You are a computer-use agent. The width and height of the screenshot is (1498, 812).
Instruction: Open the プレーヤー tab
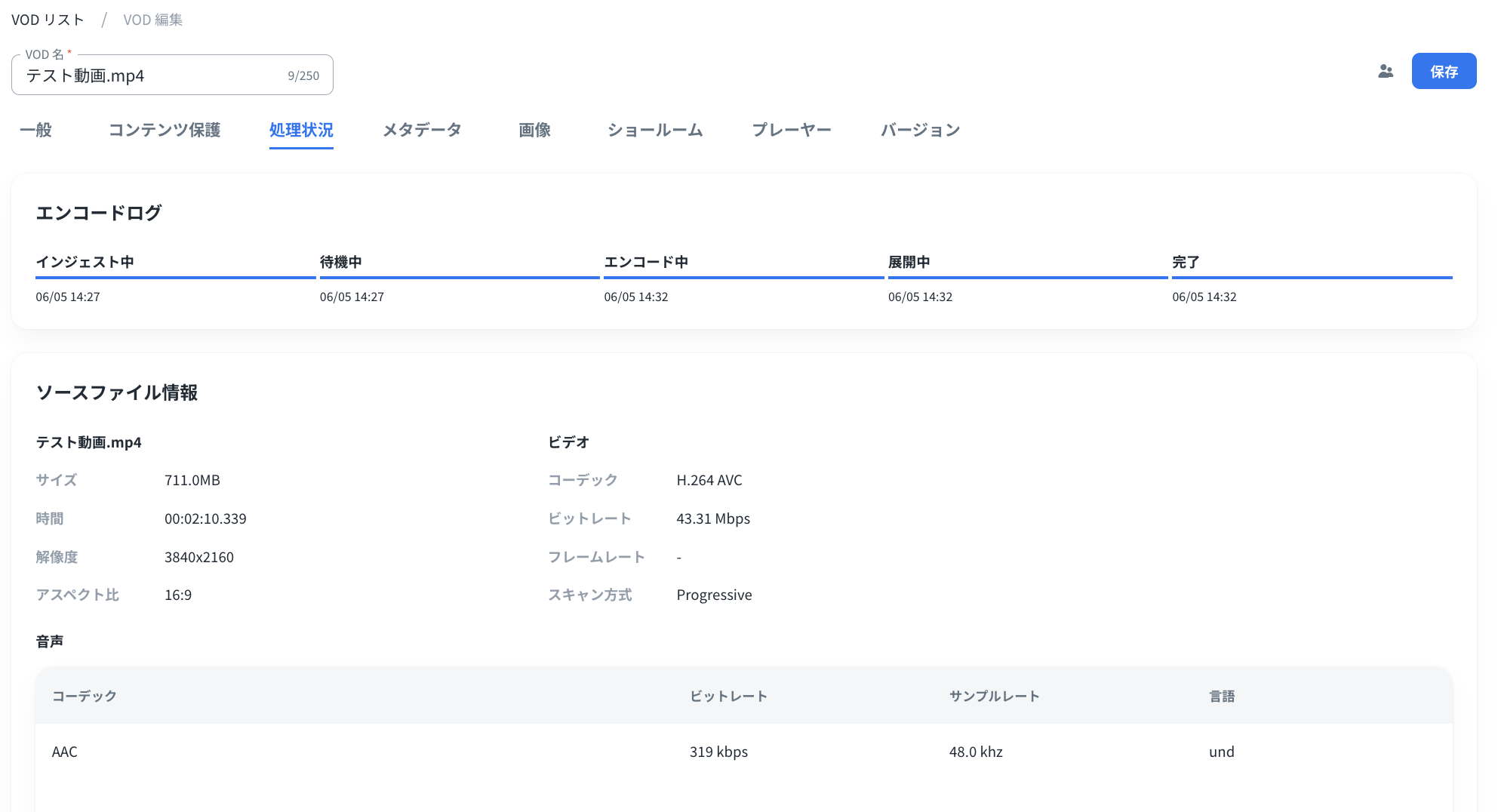pos(792,130)
